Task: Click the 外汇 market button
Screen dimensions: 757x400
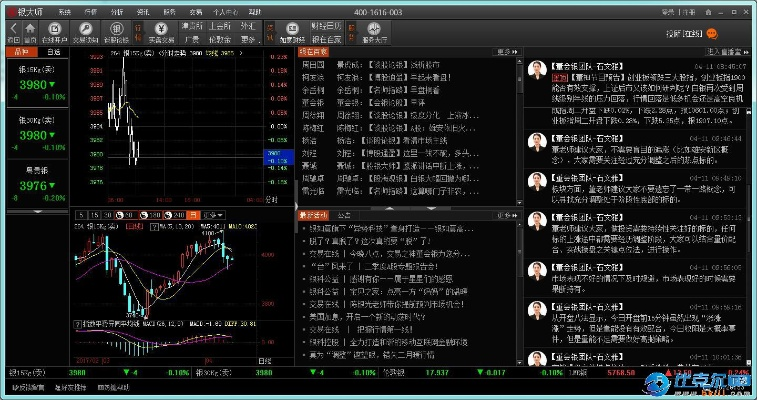Action: pos(249,26)
